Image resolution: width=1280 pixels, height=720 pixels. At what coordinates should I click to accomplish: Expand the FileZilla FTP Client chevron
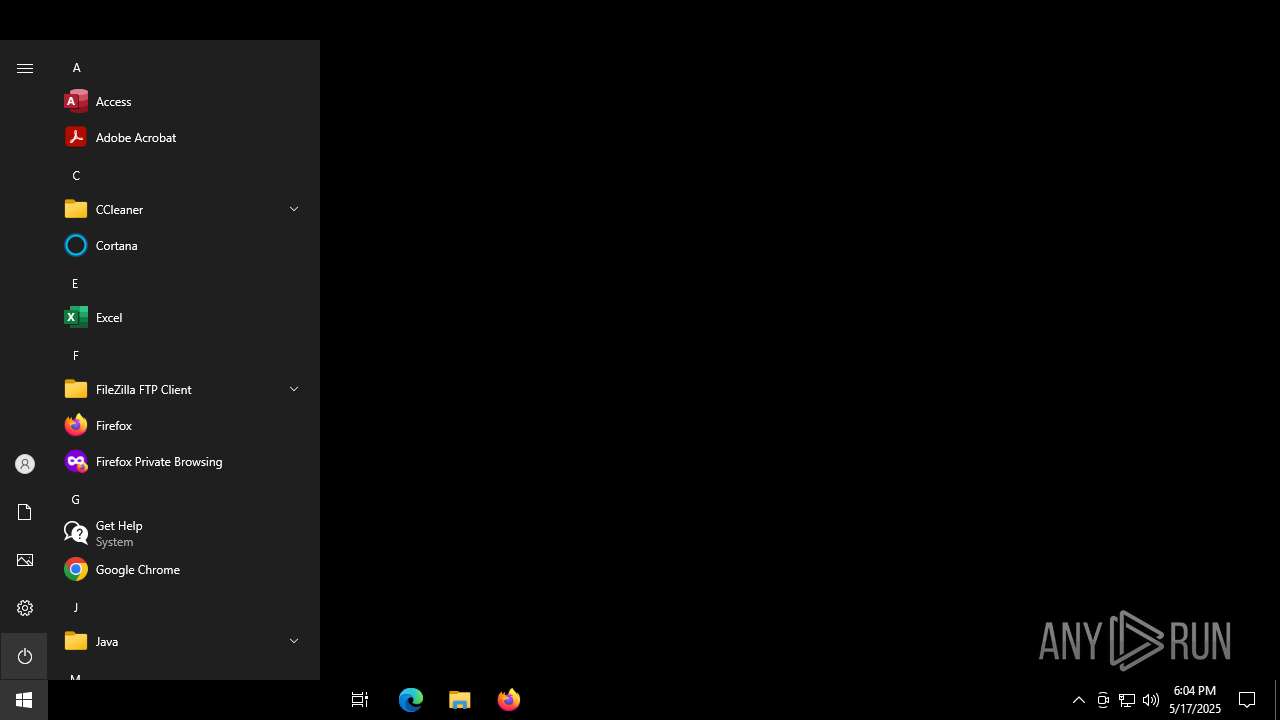tap(294, 389)
